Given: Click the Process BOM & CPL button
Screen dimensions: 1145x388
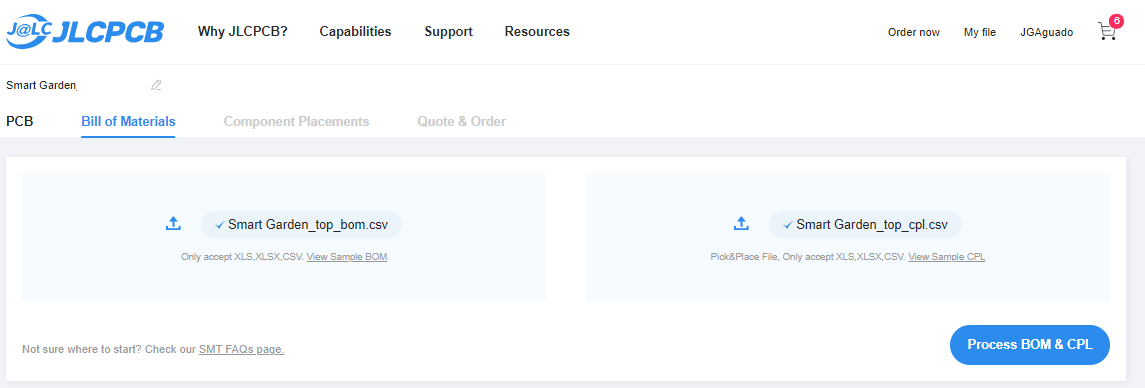Looking at the screenshot, I should click(x=1030, y=345).
